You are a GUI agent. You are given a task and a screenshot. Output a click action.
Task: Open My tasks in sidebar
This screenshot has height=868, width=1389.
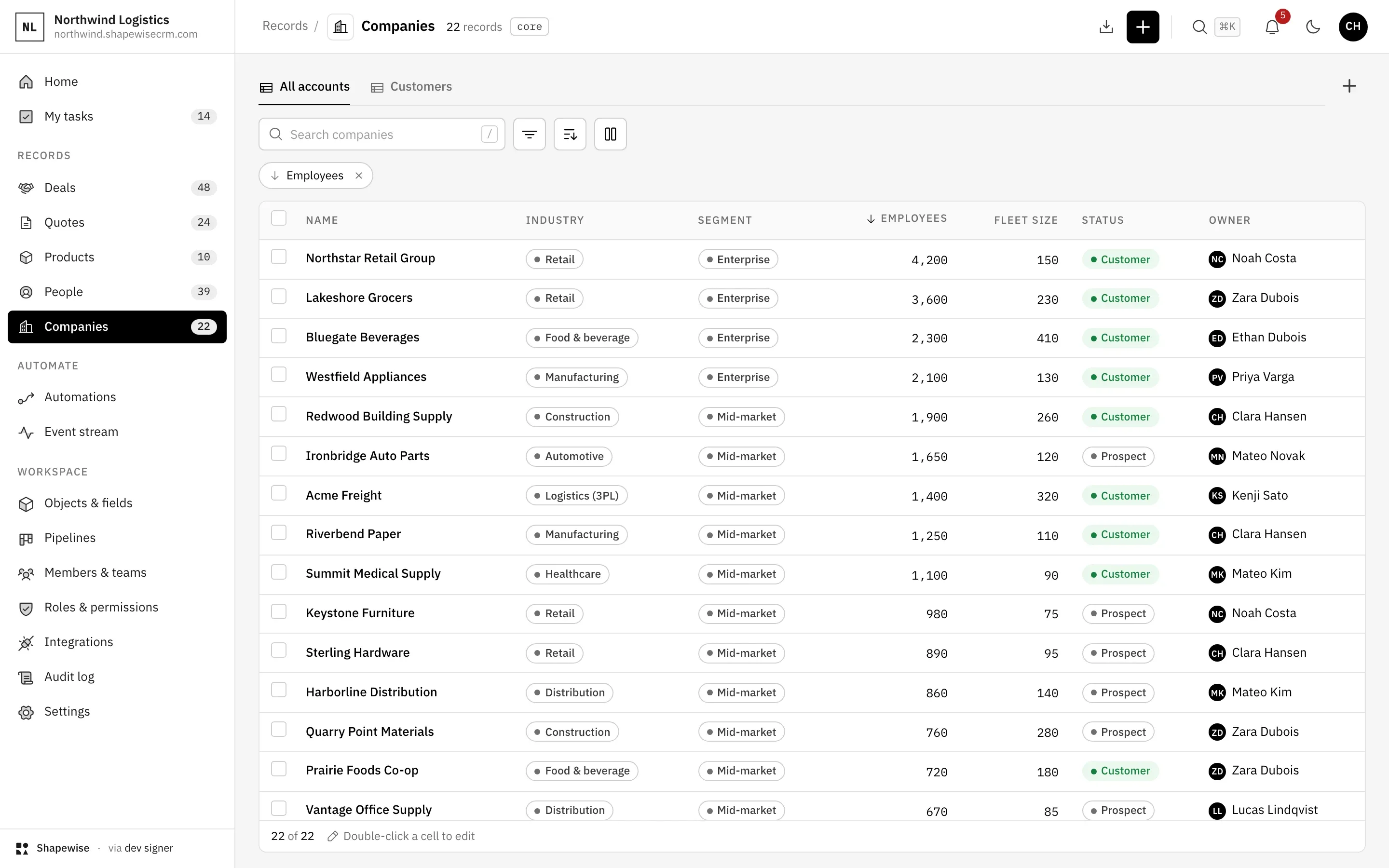117,117
